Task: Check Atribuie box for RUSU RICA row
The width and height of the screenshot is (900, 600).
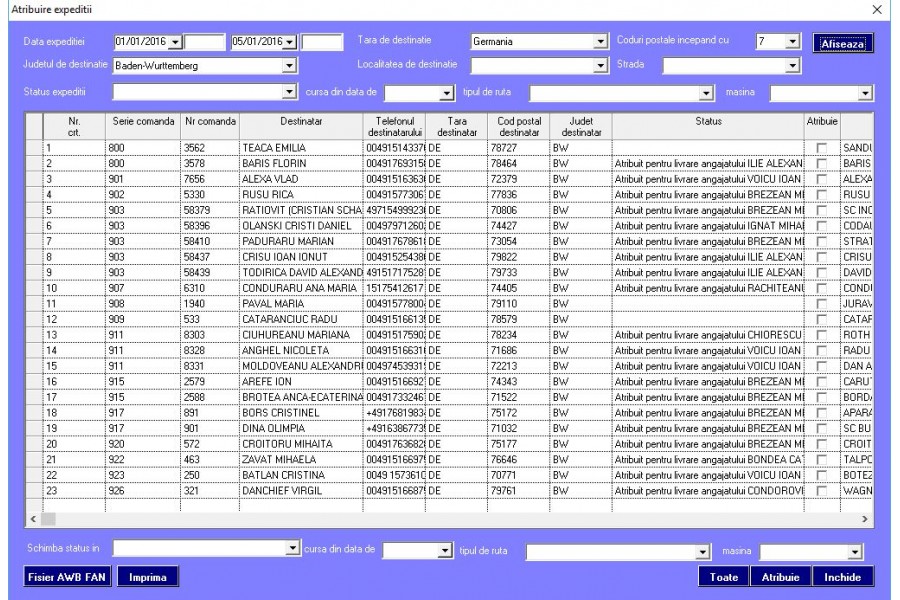Action: click(822, 195)
